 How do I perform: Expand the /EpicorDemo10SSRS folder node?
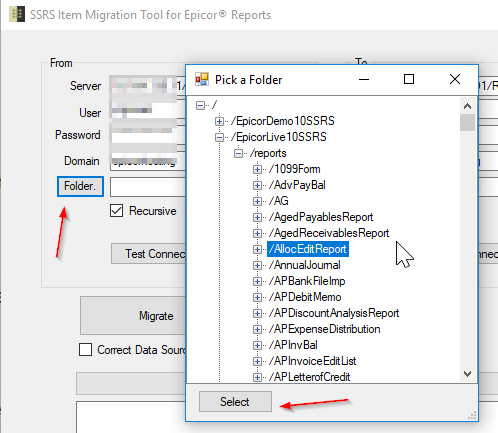(x=219, y=121)
